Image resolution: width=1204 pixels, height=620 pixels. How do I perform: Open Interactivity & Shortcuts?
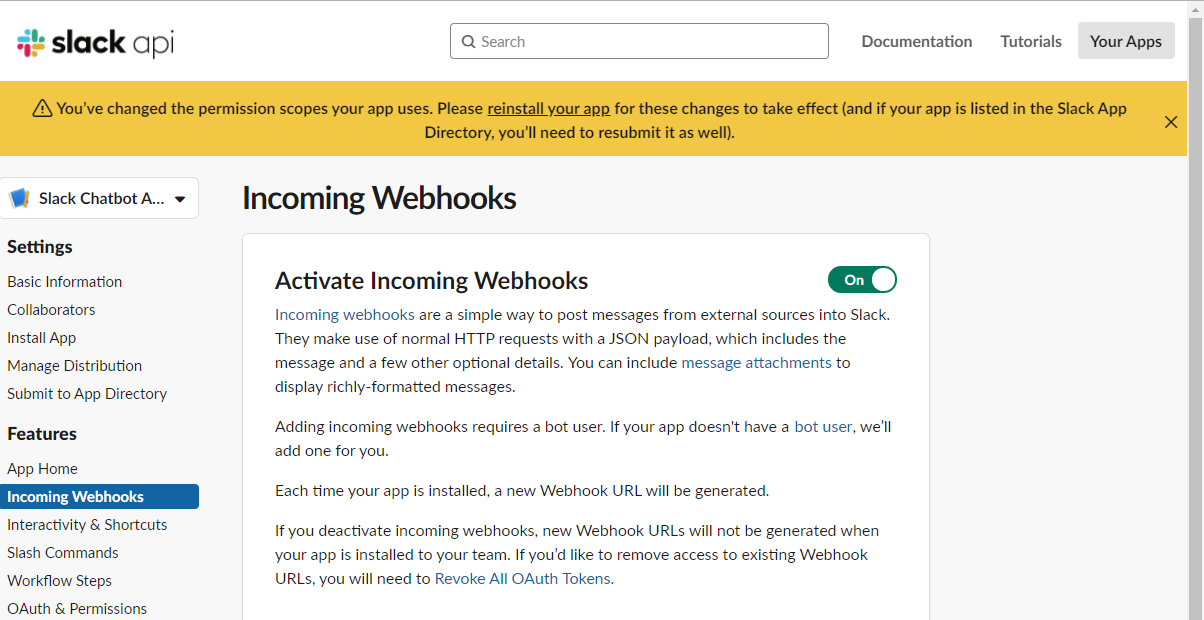[87, 525]
